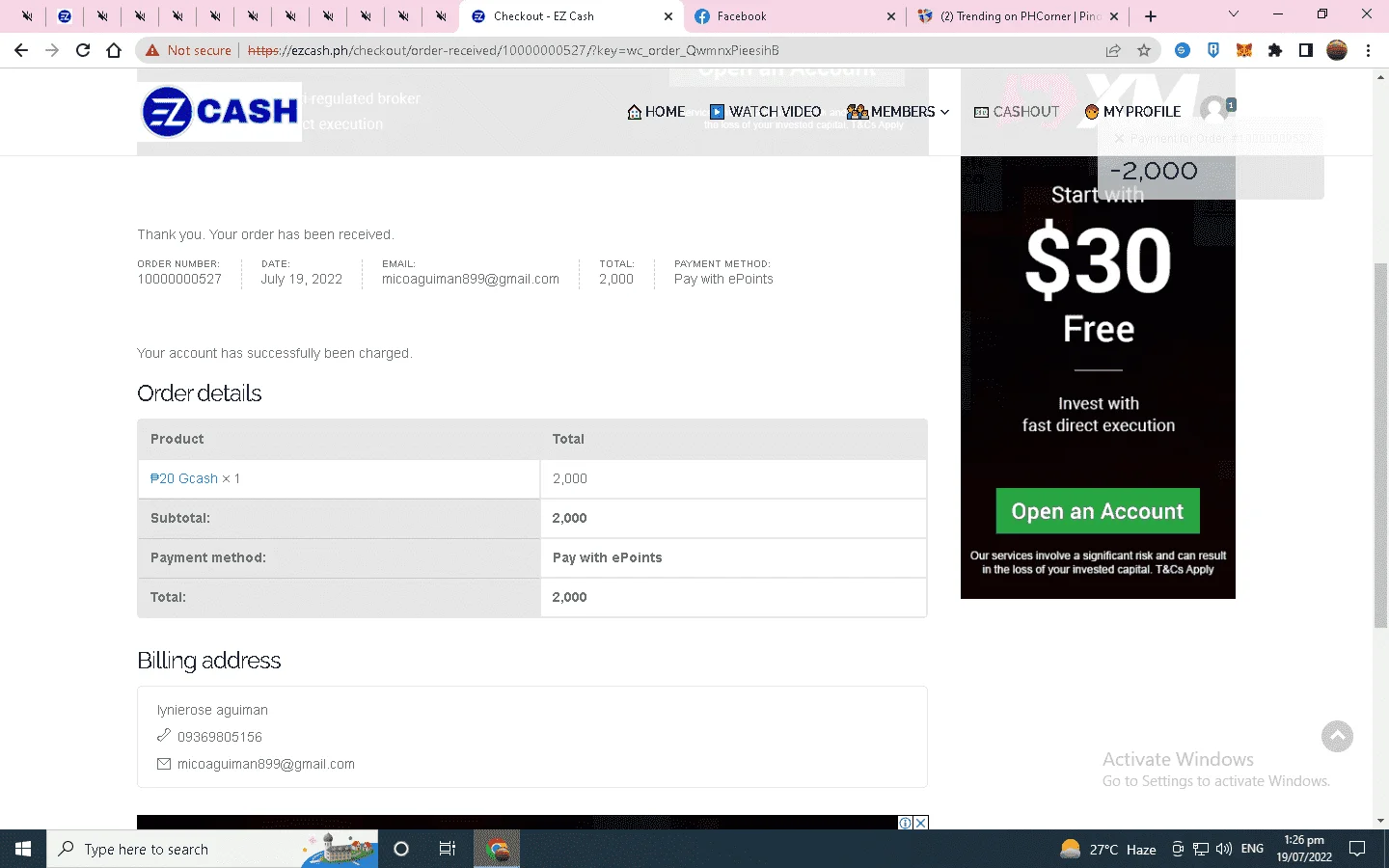Click the ad info icon on the bottom banner
The width and height of the screenshot is (1389, 868).
point(906,823)
